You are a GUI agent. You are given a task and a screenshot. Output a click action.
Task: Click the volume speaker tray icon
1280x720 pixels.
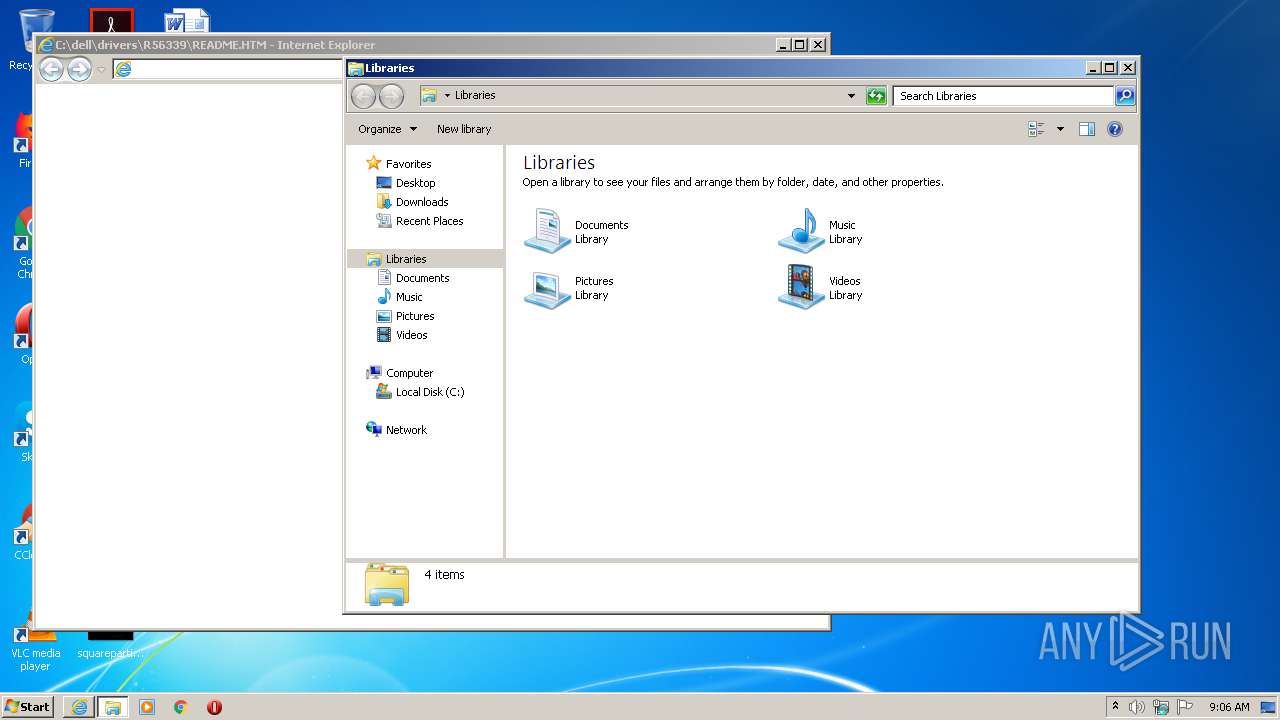pos(1137,707)
